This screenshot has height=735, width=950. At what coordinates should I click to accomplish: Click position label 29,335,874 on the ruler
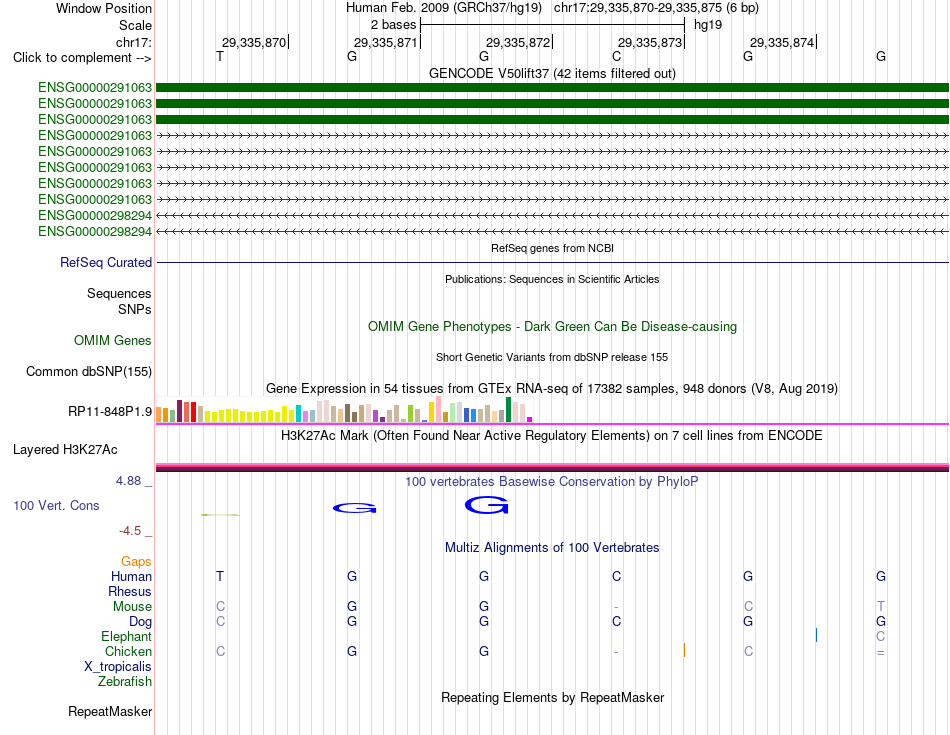[x=782, y=42]
